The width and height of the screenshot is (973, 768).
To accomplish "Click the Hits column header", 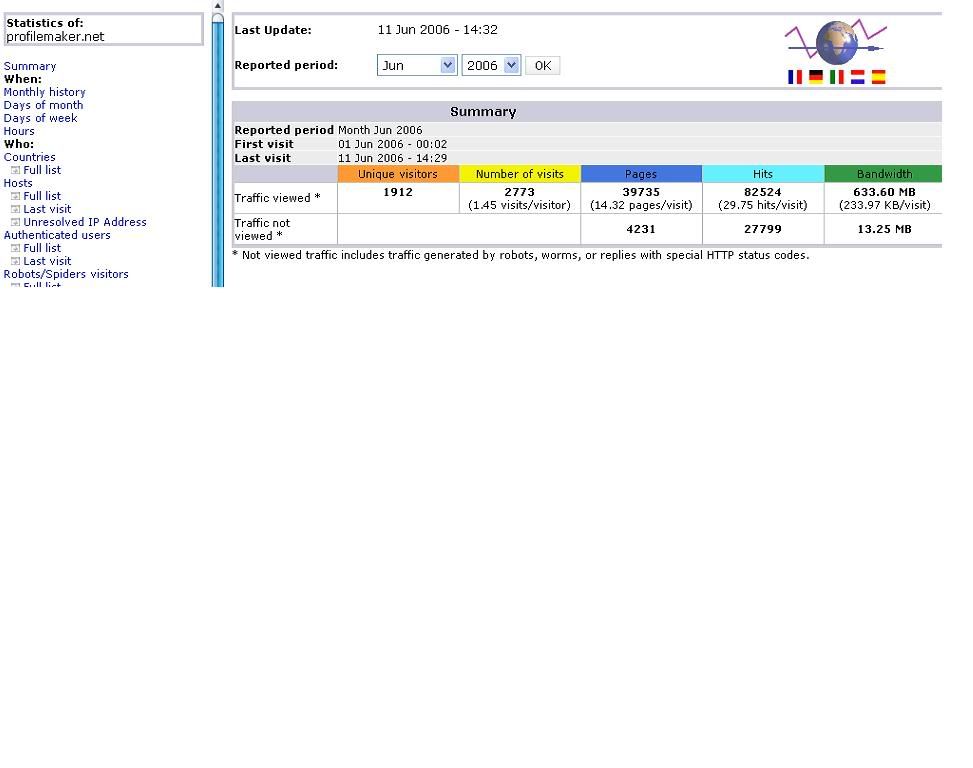I will click(x=763, y=174).
